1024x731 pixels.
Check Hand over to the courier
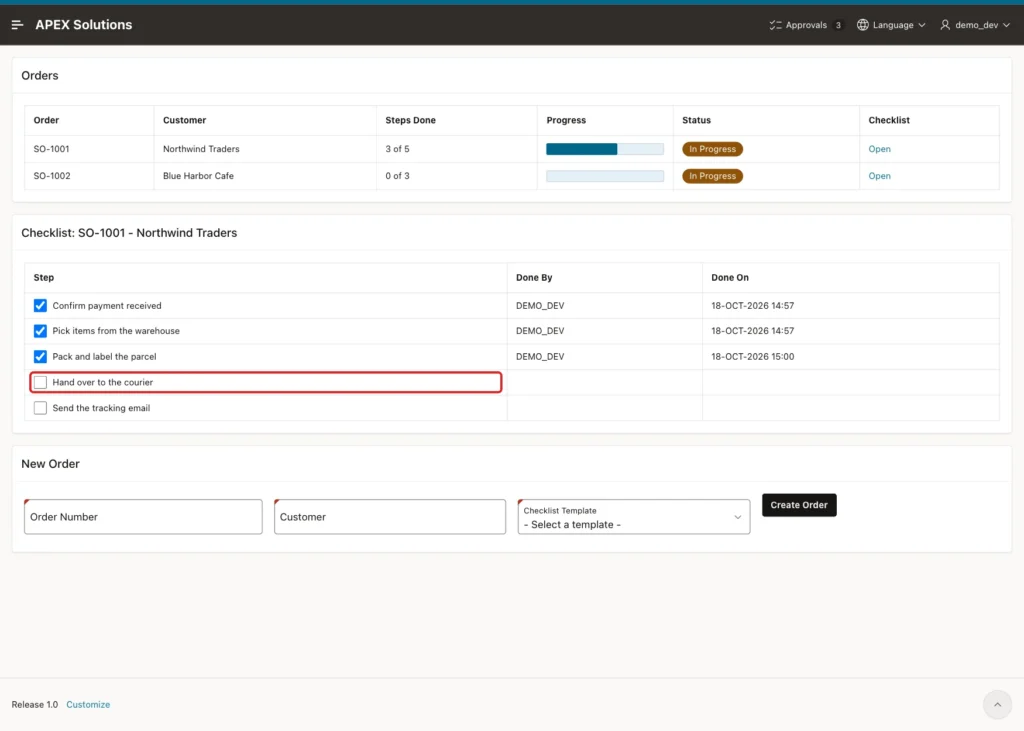click(40, 382)
